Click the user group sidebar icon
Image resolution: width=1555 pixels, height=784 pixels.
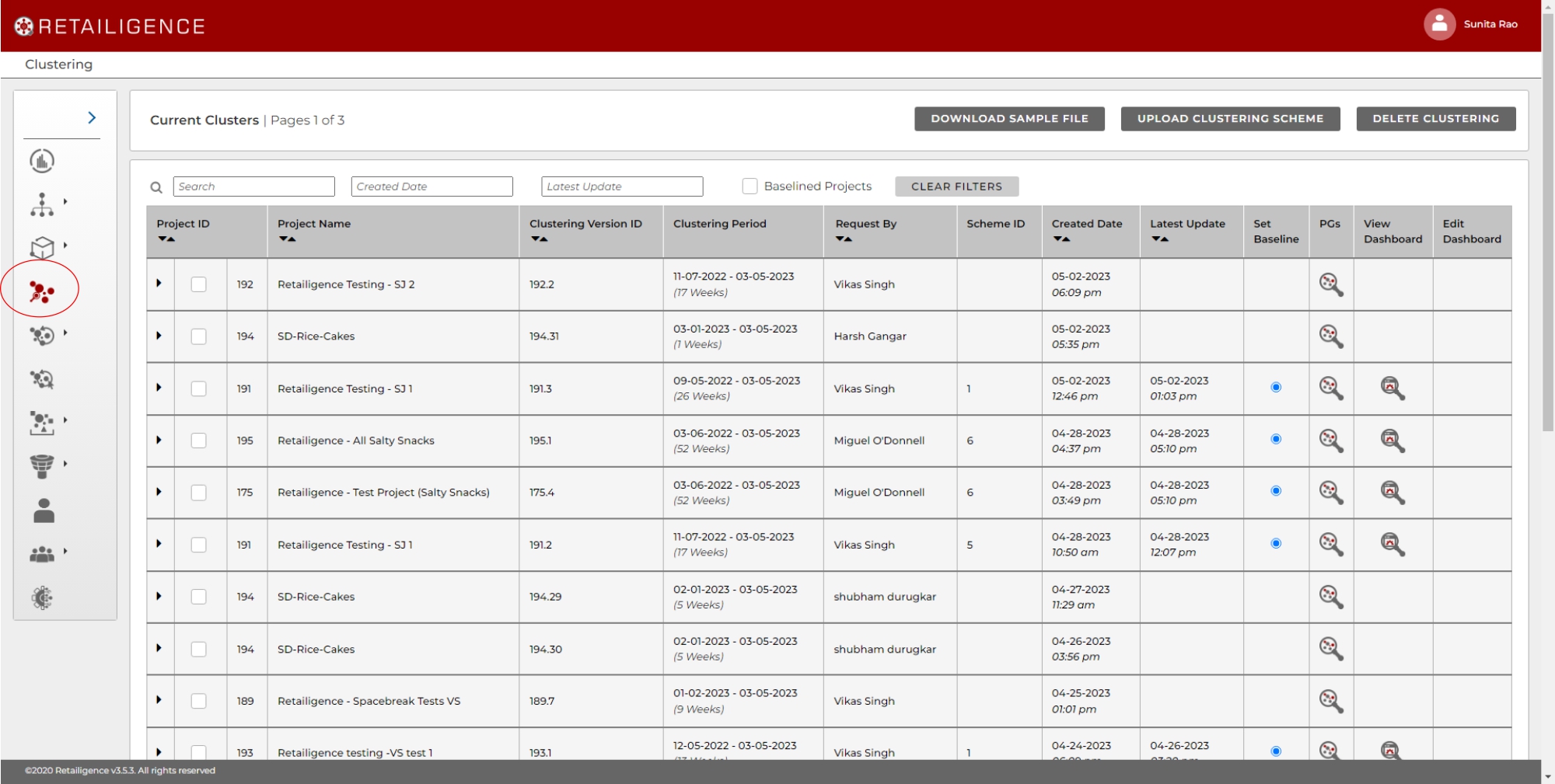pyautogui.click(x=42, y=554)
